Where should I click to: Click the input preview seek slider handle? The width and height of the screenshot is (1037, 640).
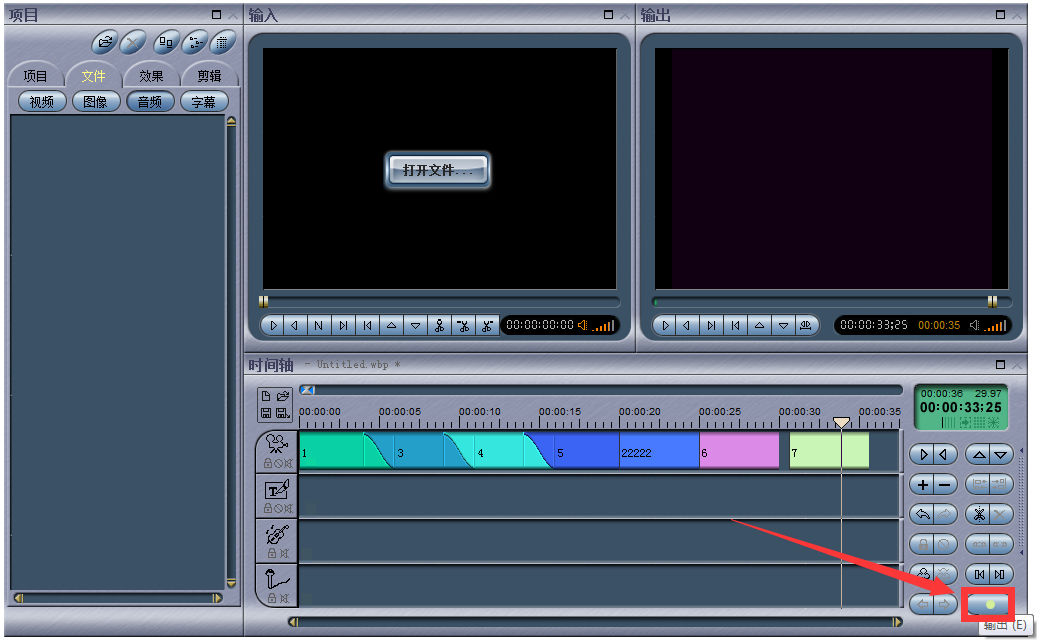pyautogui.click(x=264, y=301)
